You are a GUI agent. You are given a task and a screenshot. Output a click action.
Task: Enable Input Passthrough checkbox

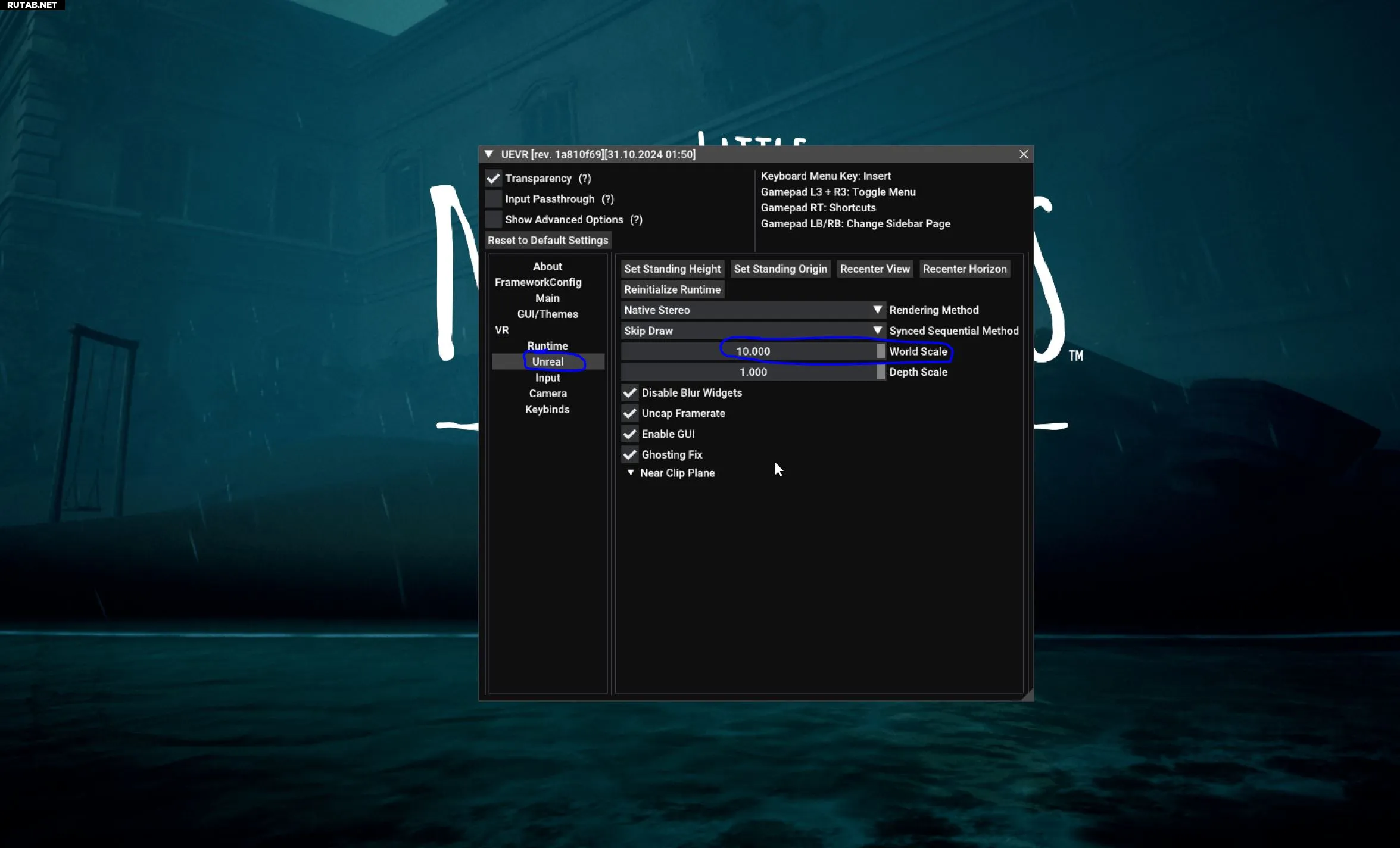pyautogui.click(x=493, y=199)
